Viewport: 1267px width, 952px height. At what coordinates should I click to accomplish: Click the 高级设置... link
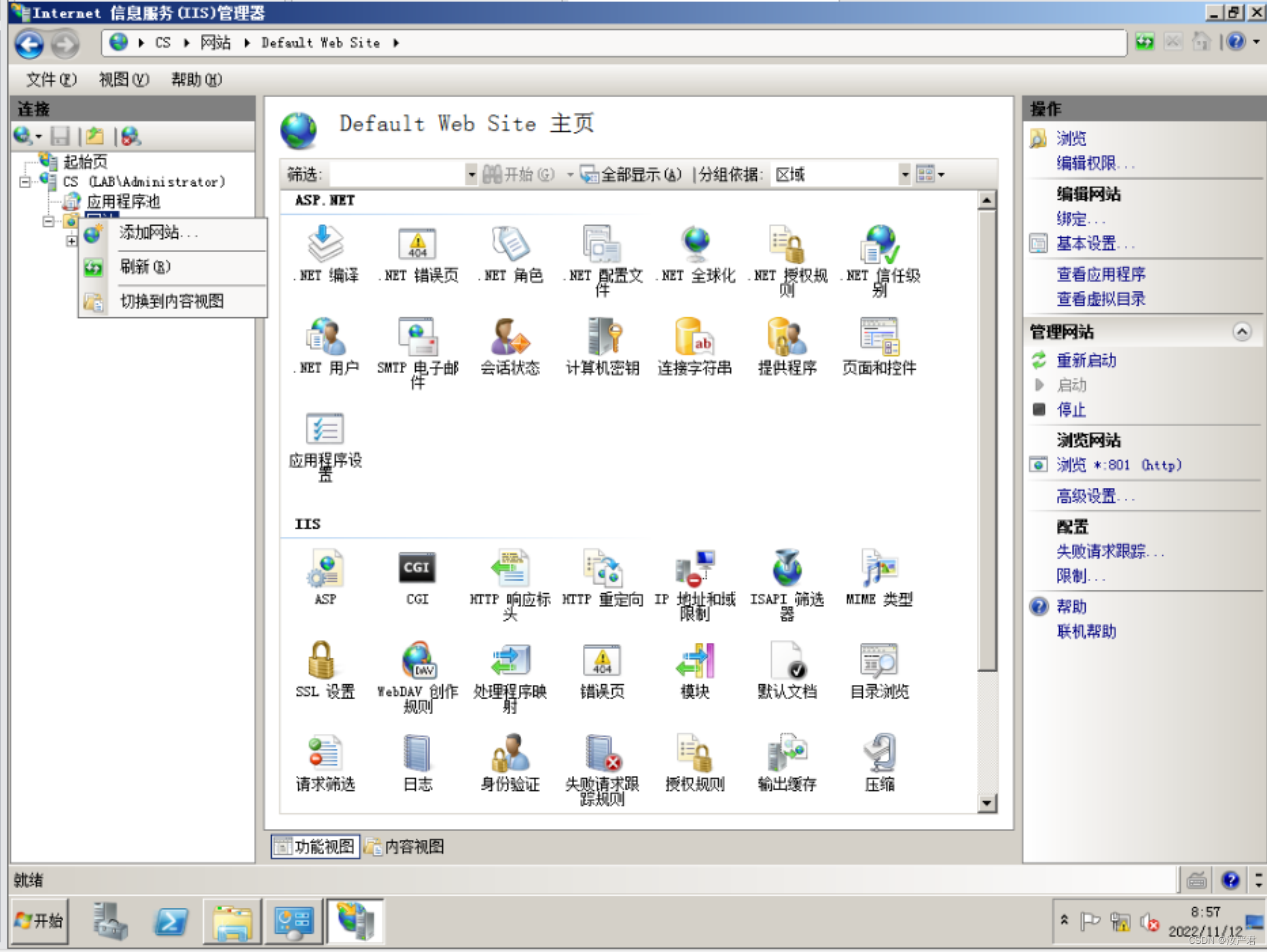tap(1095, 496)
